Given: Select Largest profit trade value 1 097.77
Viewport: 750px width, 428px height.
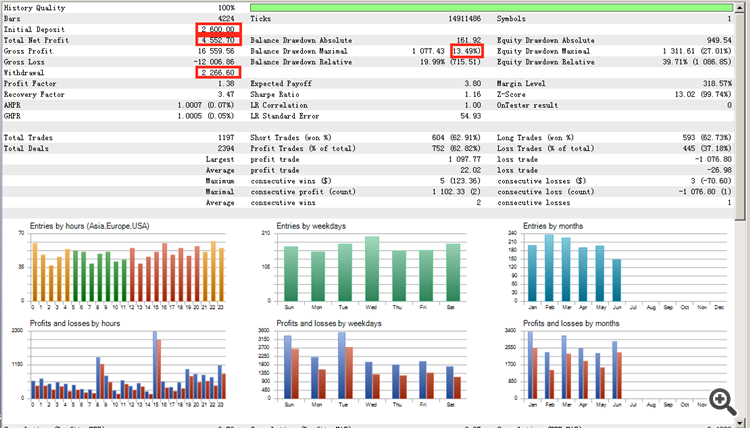Looking at the screenshot, I should point(464,159).
